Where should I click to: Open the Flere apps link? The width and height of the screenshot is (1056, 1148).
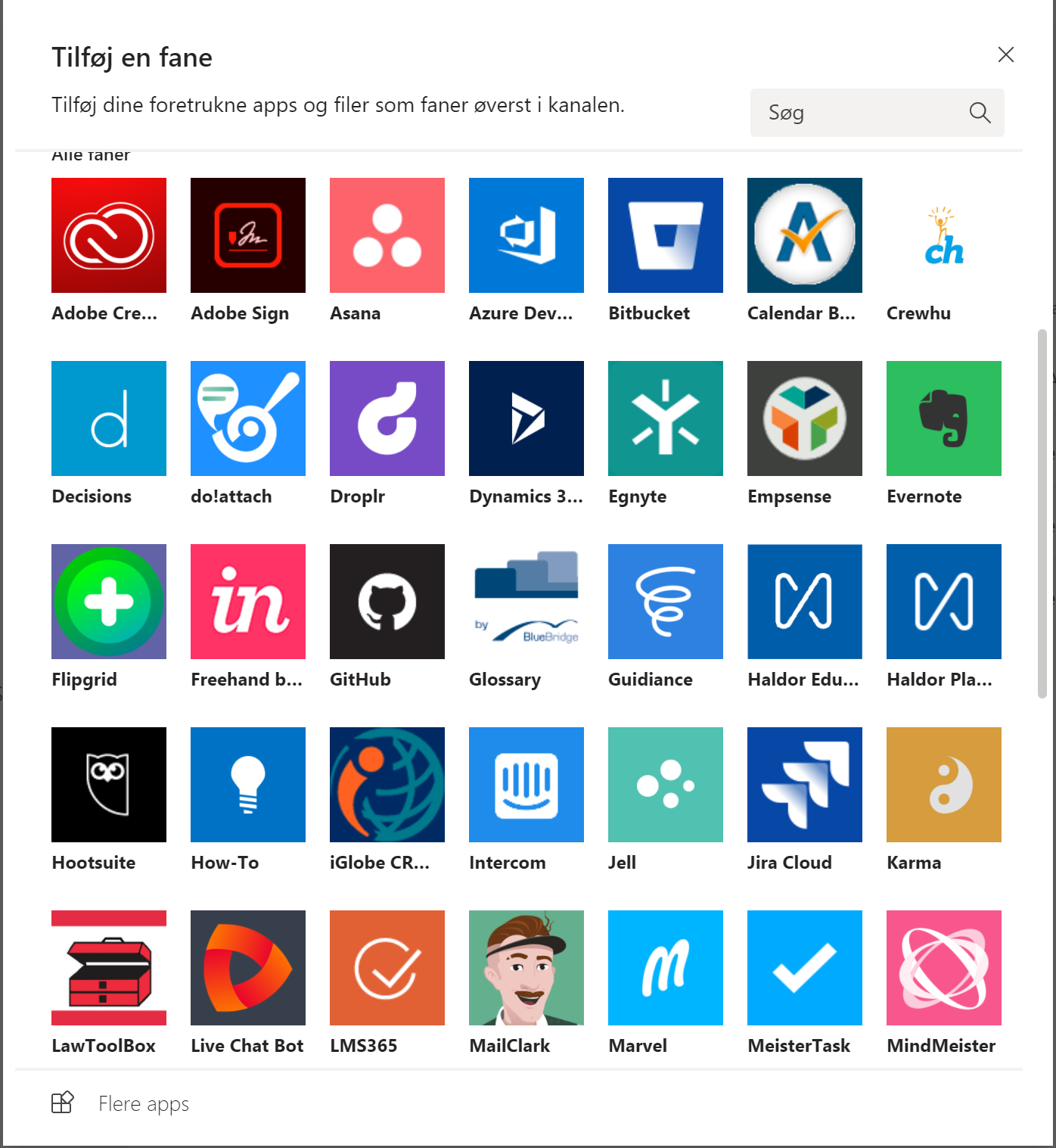point(144,1104)
